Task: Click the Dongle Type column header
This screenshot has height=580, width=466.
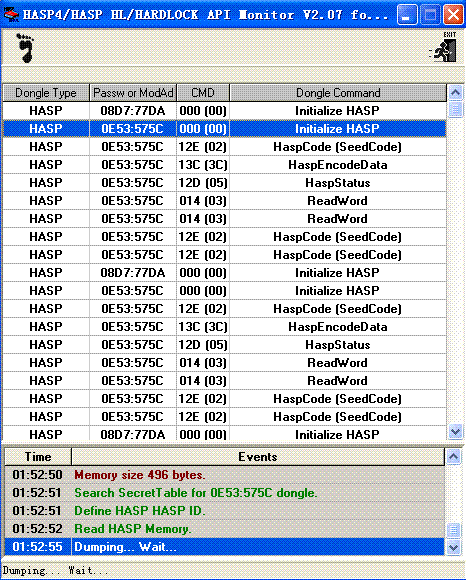Action: click(46, 93)
